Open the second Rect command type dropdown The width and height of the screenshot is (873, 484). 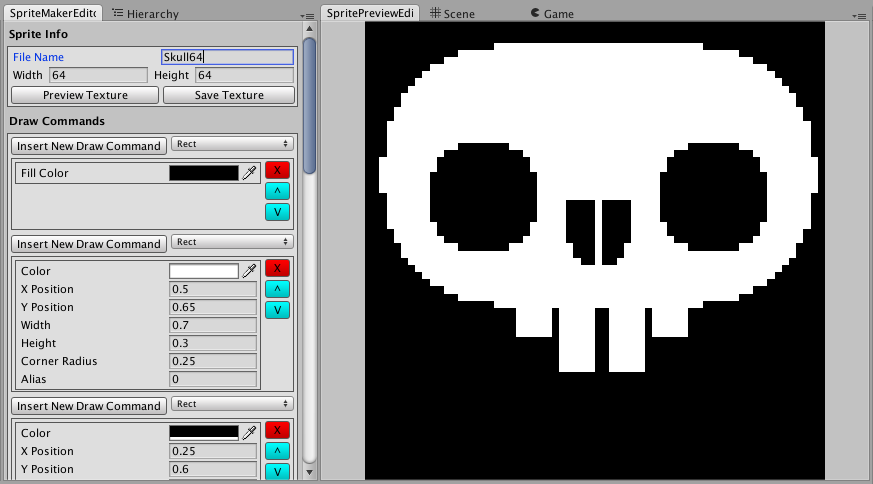click(x=232, y=242)
